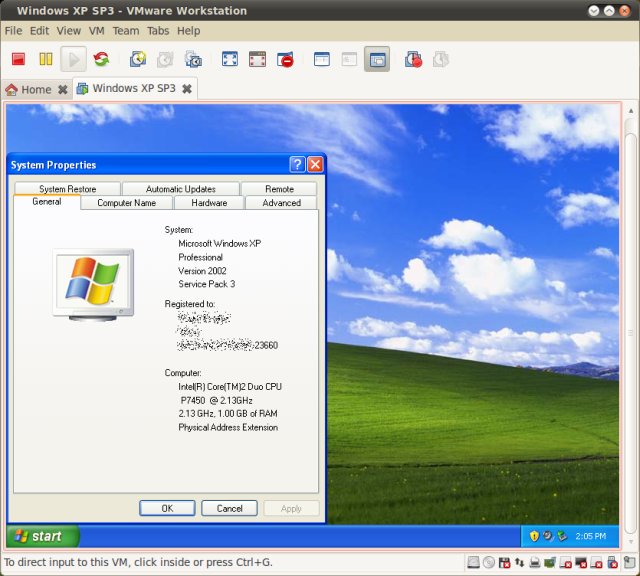Suspend the VM using yellow pause icon

(x=46, y=59)
